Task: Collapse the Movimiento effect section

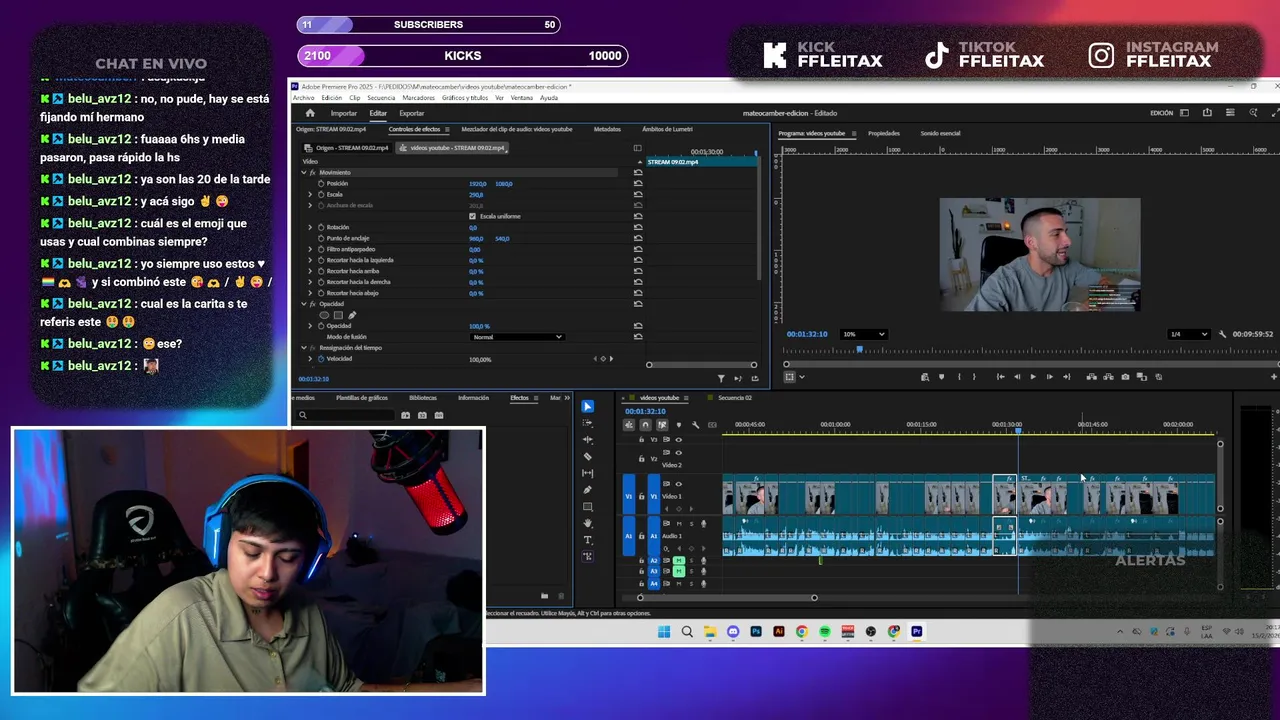Action: click(303, 172)
